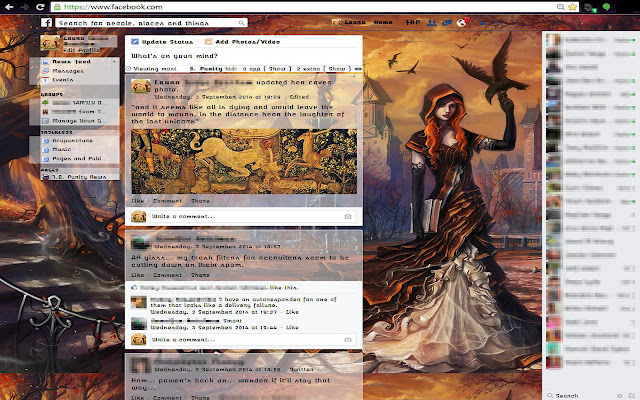Attach photo via camera icon in first comment box
The width and height of the screenshot is (640, 400).
click(347, 216)
